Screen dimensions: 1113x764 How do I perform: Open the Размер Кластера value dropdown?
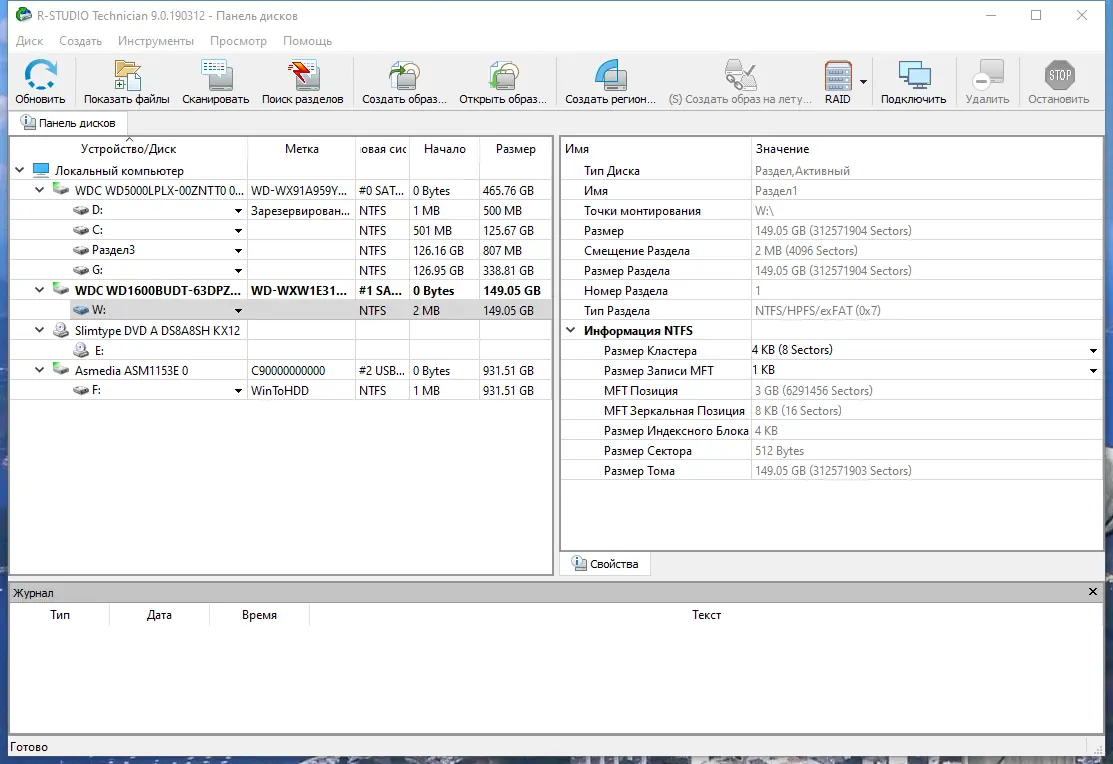click(1095, 350)
